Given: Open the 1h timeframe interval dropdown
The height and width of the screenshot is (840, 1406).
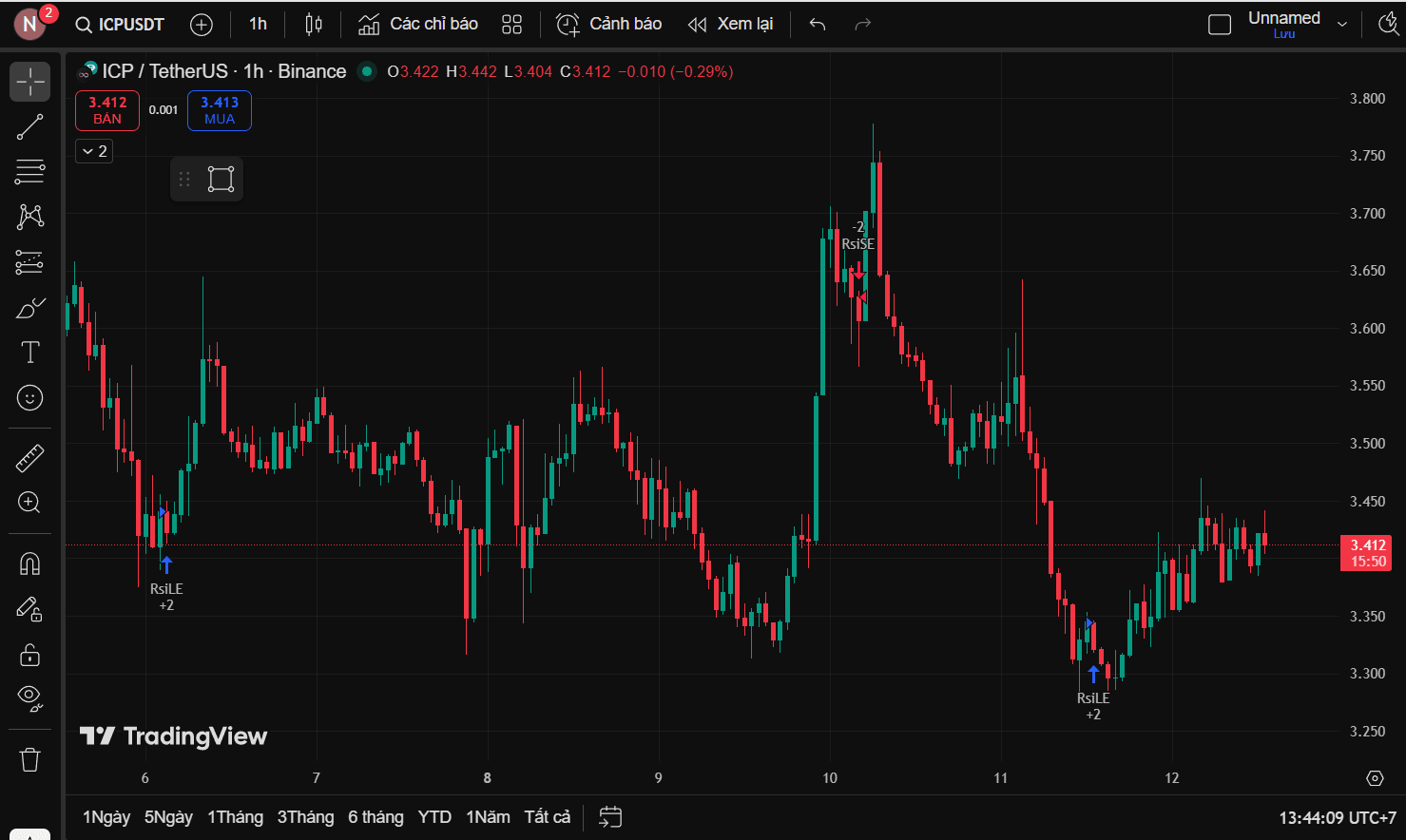Looking at the screenshot, I should coord(258,25).
